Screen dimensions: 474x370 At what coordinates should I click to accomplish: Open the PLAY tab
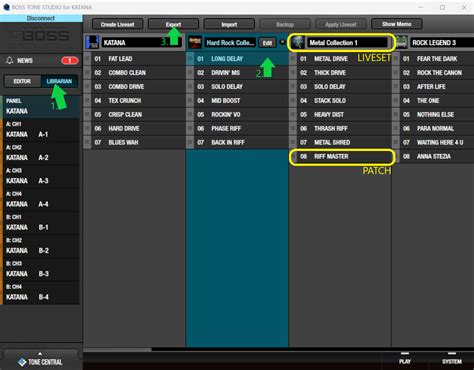click(x=405, y=360)
